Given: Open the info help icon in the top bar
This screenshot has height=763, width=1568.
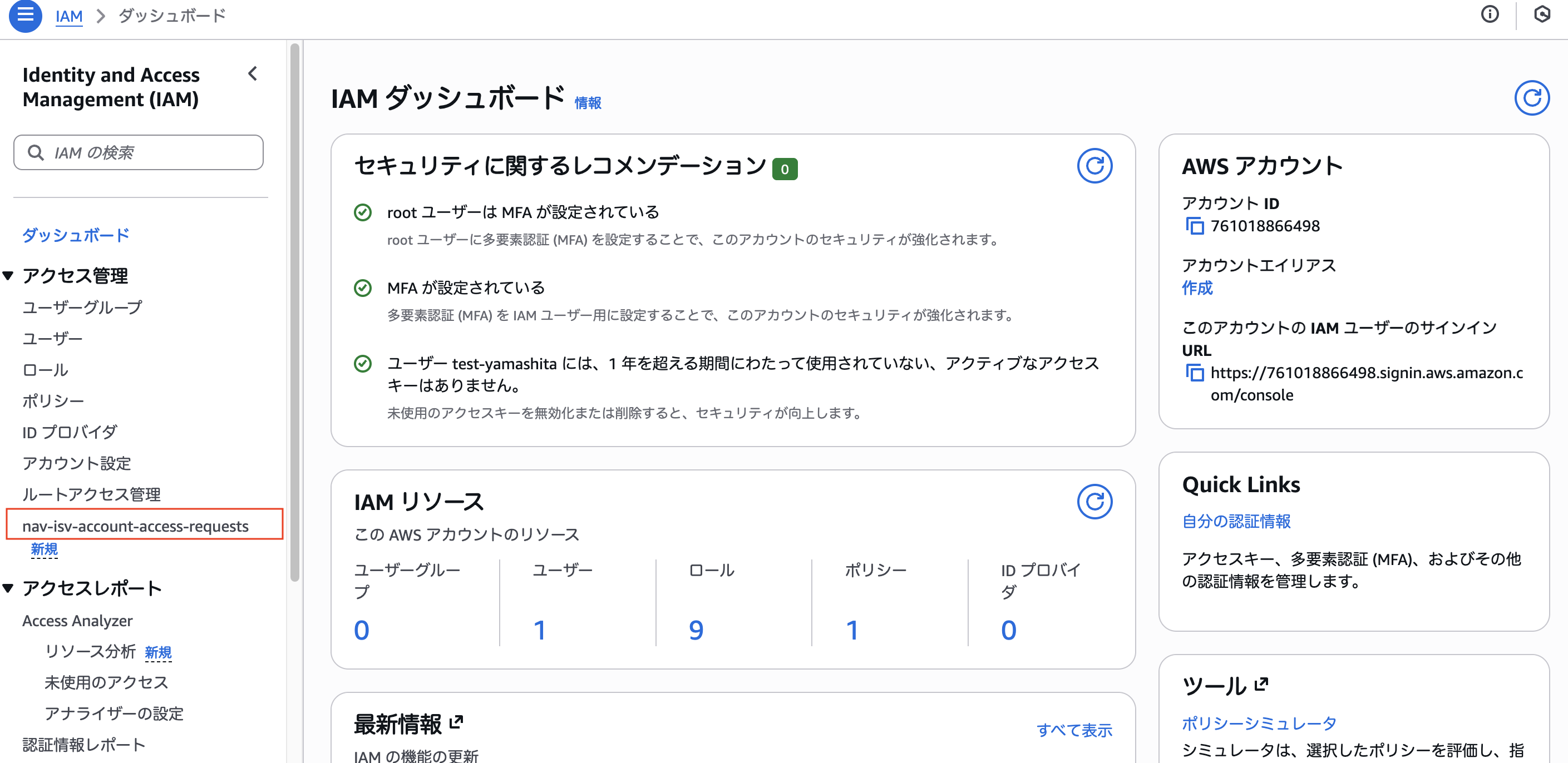Looking at the screenshot, I should point(1491,14).
